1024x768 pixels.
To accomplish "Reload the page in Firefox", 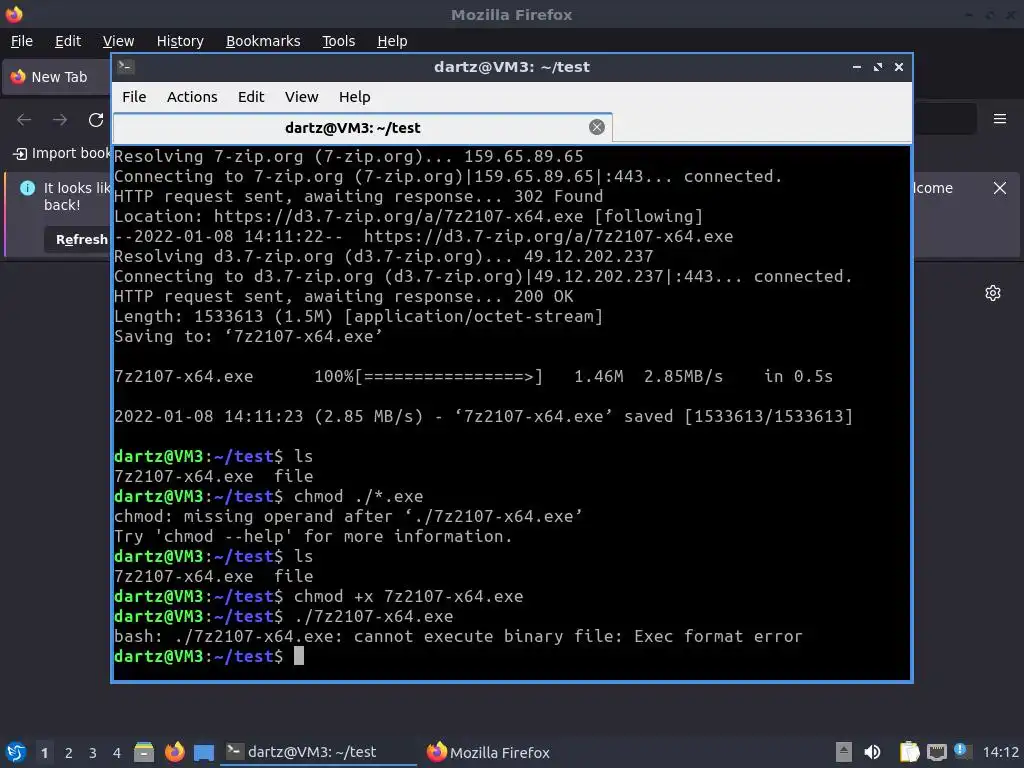I will (96, 120).
